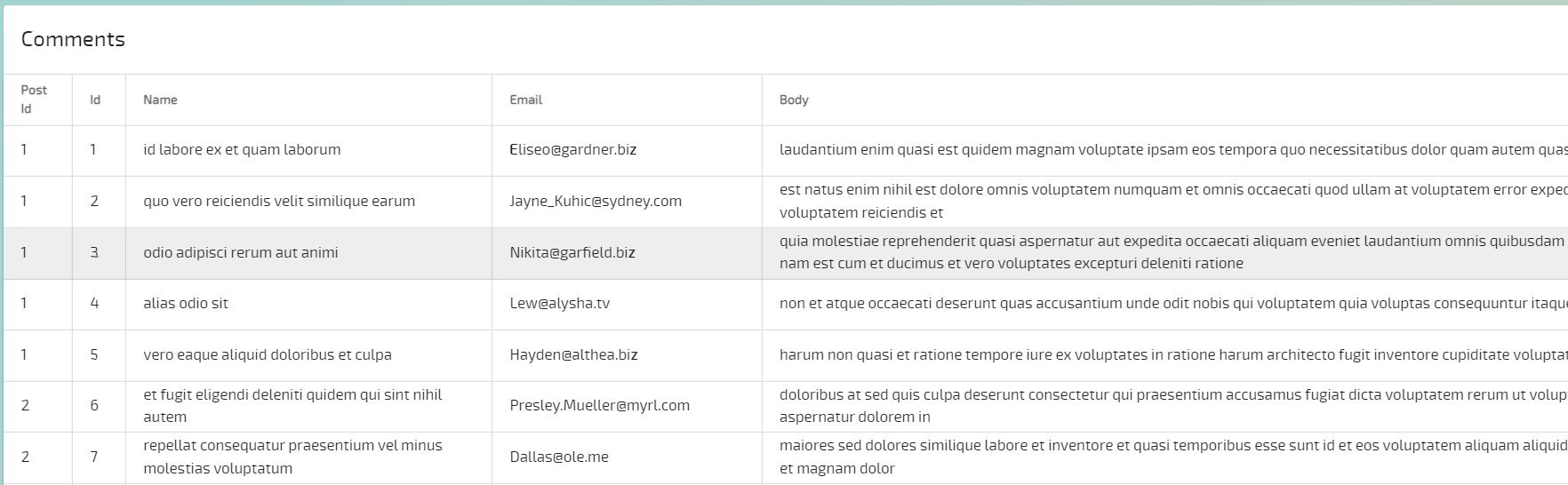
Task: Click the Jayne_Kuhic@sydney.com email cell
Action: pos(596,202)
